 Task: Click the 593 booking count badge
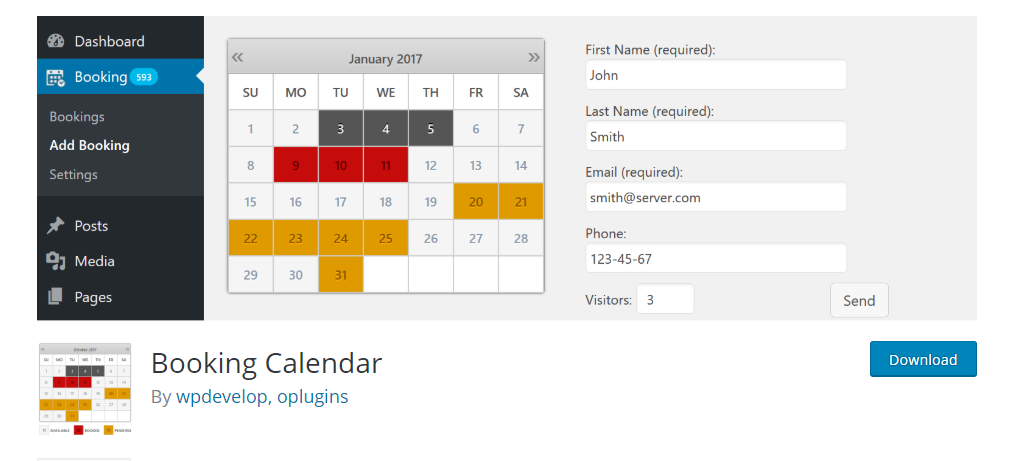pos(144,77)
